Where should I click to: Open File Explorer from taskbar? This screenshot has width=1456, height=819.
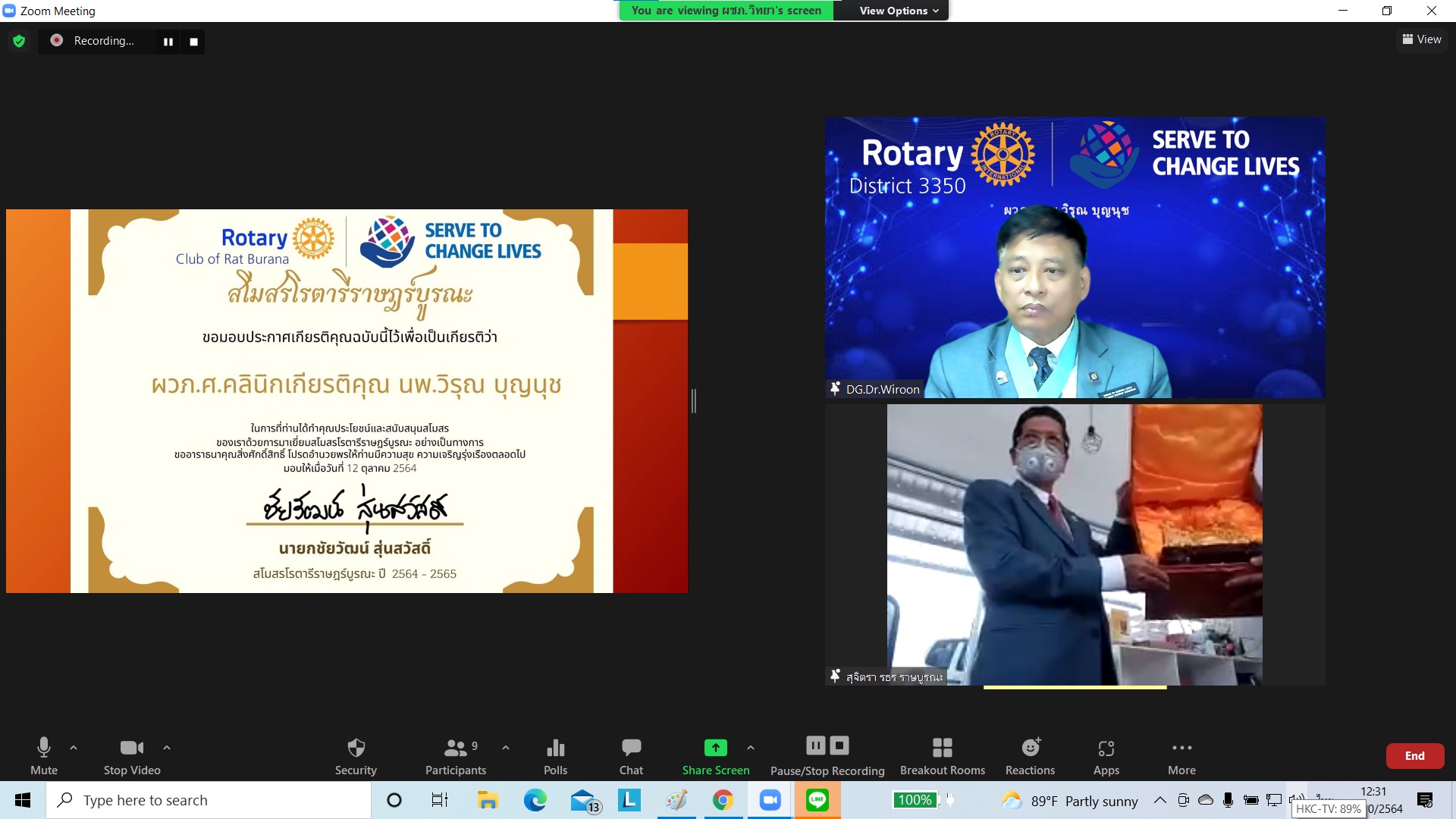point(488,800)
